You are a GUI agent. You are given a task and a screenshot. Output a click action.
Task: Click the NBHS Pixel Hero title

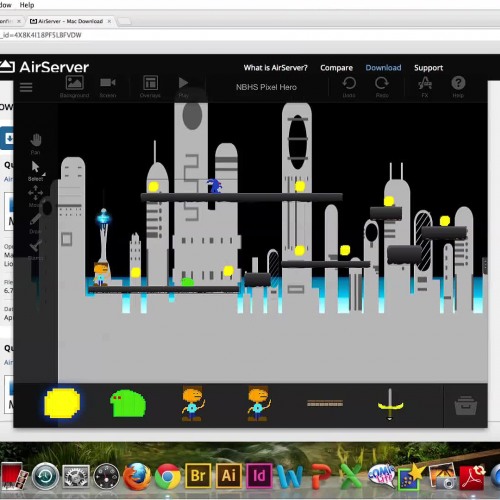click(x=266, y=87)
